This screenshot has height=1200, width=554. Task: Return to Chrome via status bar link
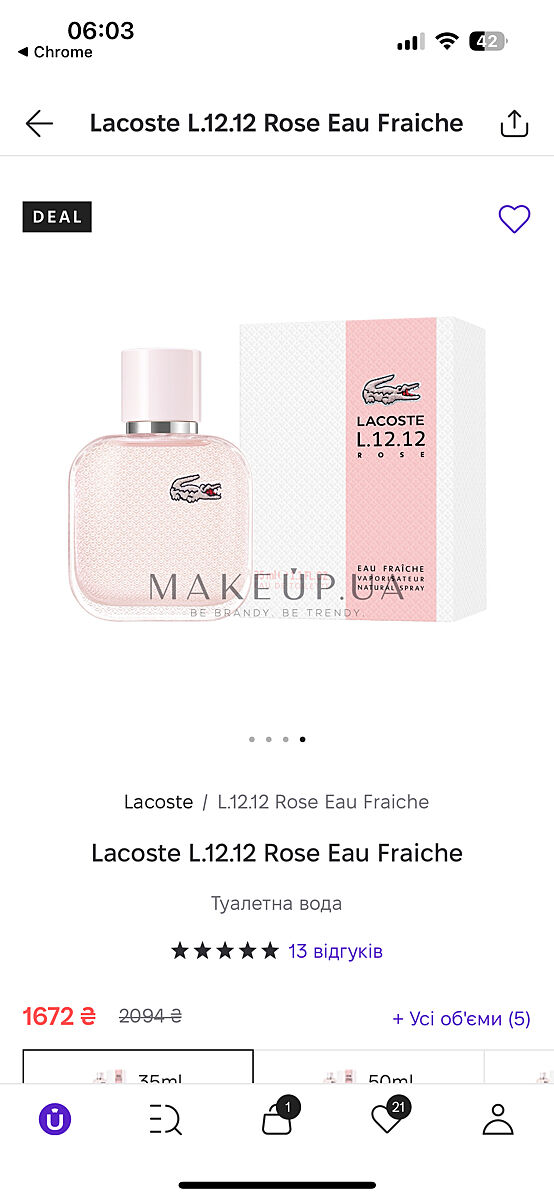(x=55, y=52)
